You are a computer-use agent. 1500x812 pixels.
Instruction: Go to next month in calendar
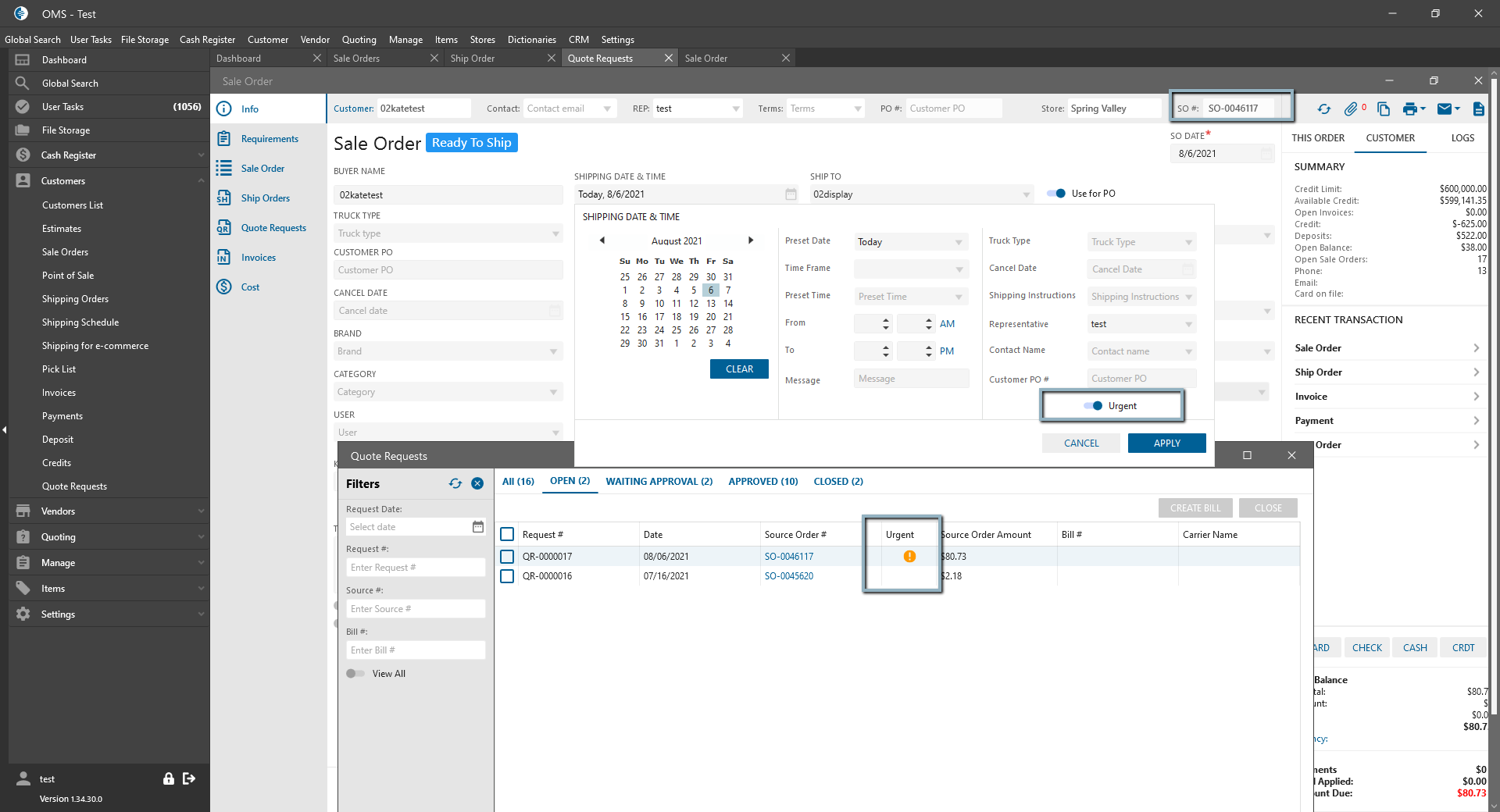pos(751,240)
